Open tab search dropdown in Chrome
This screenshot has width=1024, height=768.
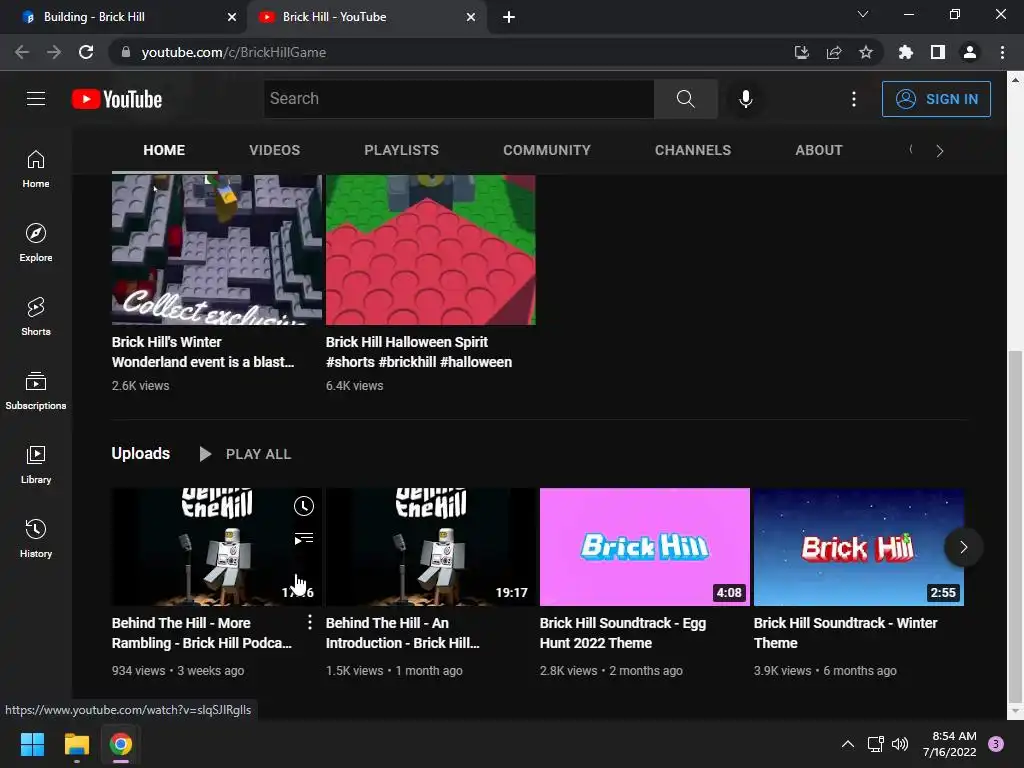[x=863, y=14]
